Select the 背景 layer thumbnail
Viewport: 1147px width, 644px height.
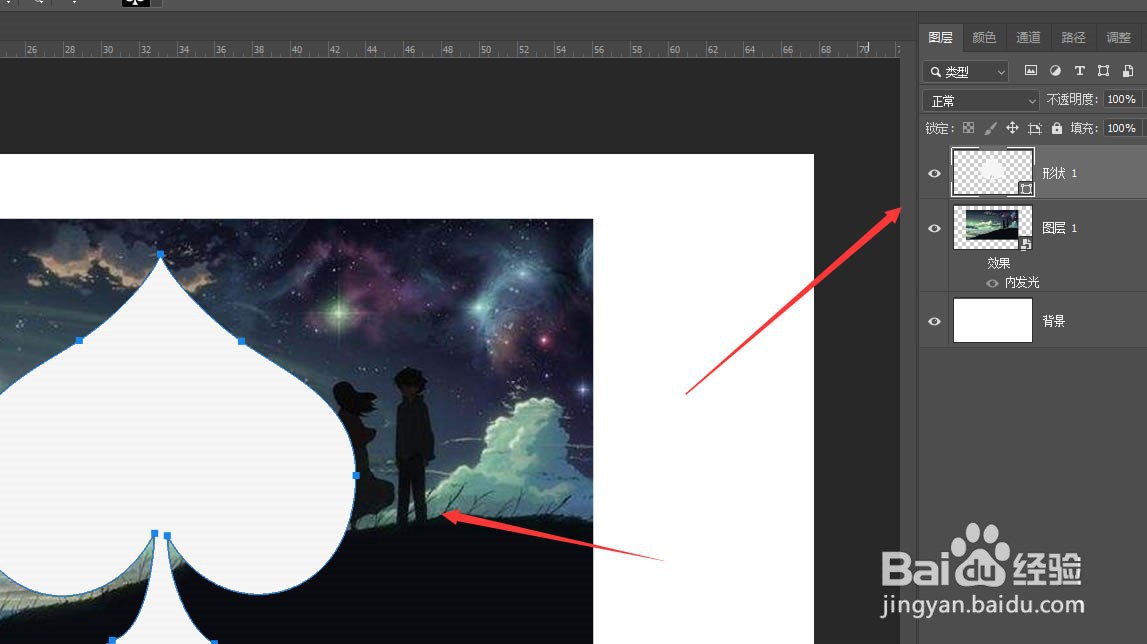(x=993, y=321)
